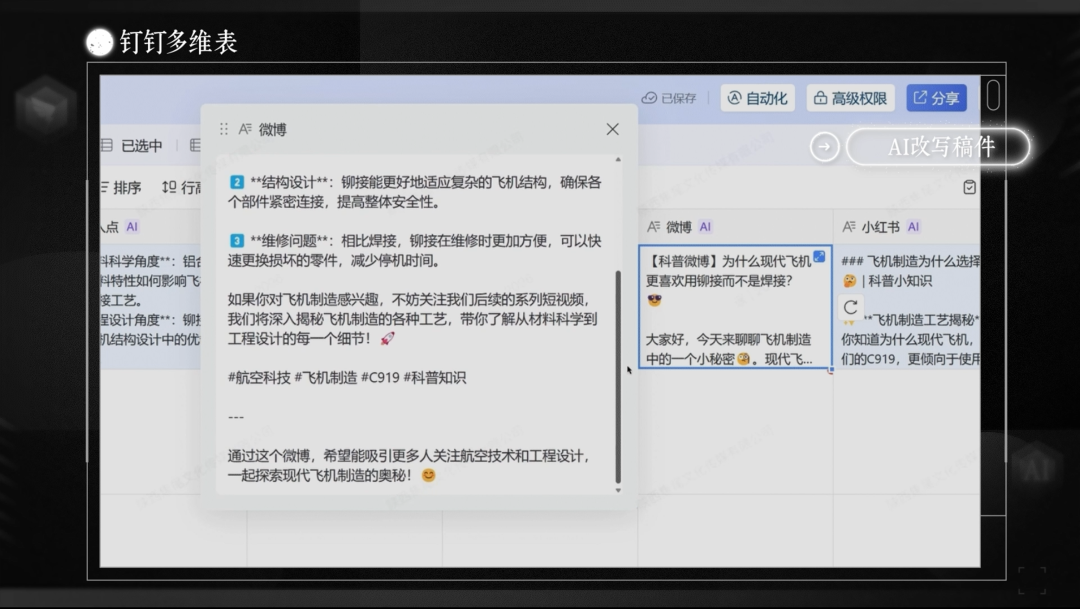The image size is (1080, 609).
Task: Click the circled arrow next to AI改写稿件
Action: [824, 146]
